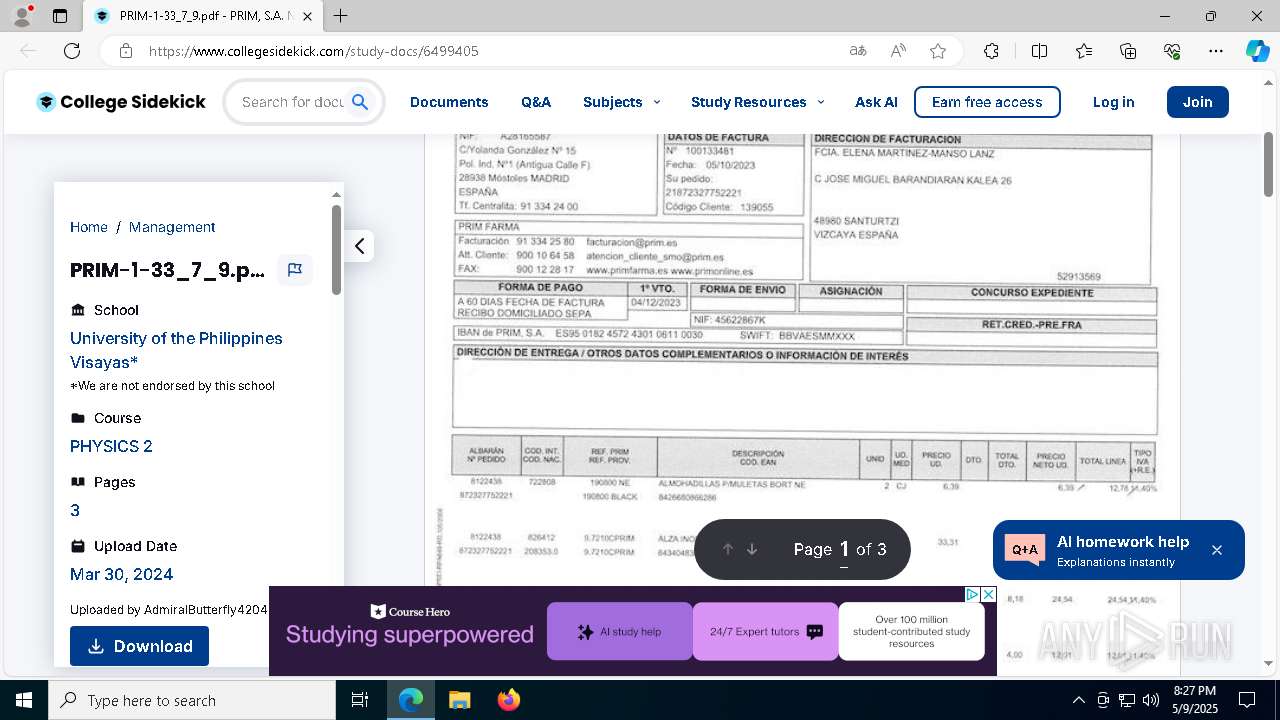This screenshot has height=720, width=1280.
Task: Click the Download button
Action: click(139, 646)
